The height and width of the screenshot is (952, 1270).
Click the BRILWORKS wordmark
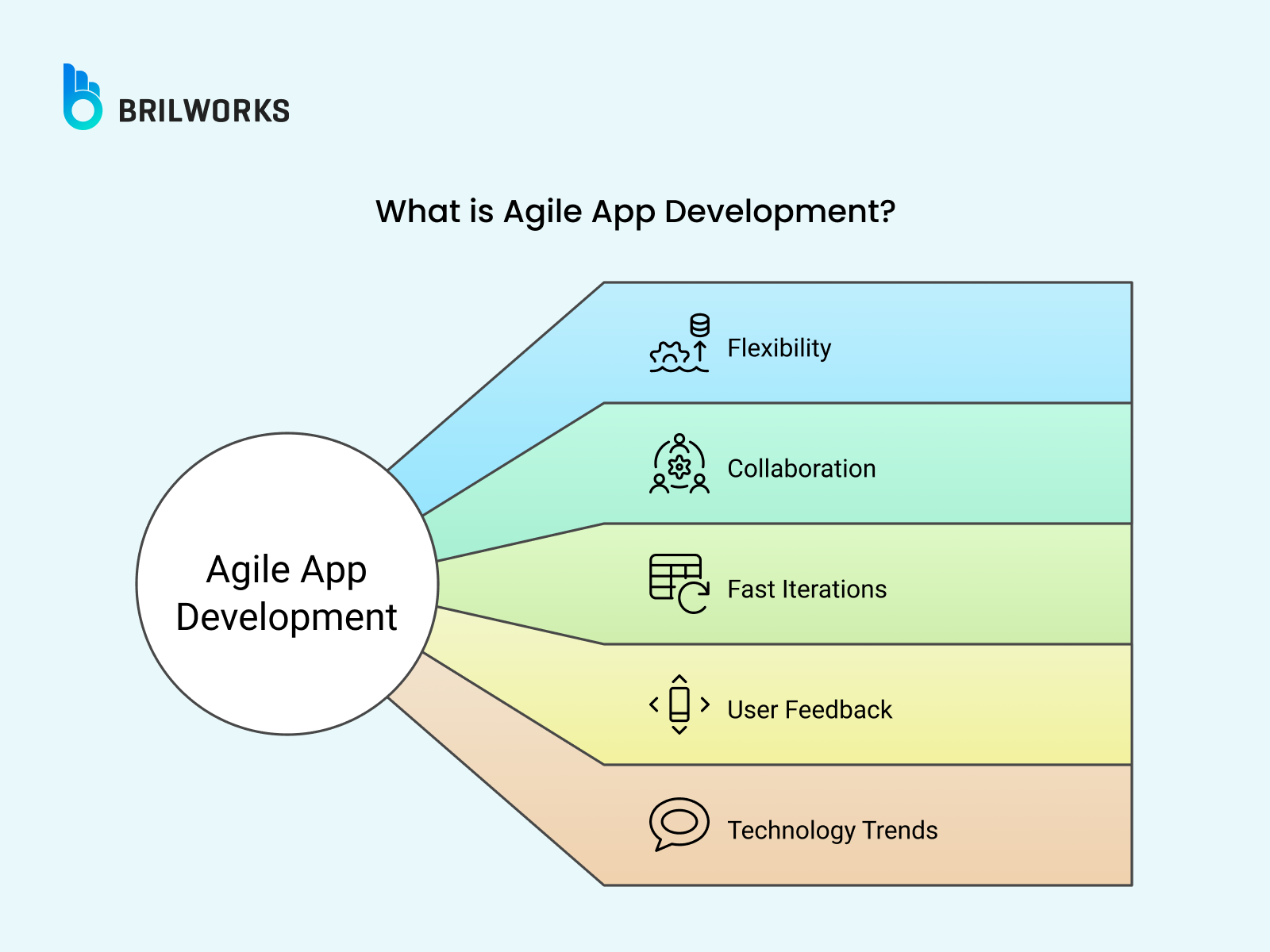[x=206, y=111]
